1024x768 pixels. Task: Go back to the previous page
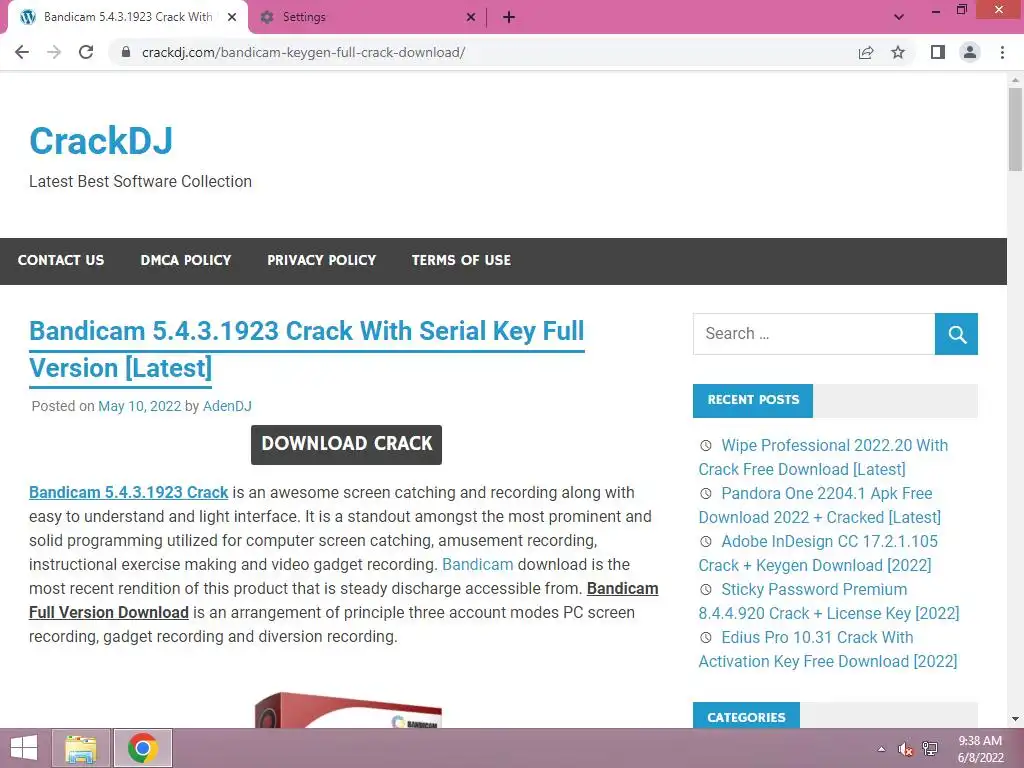[x=22, y=52]
